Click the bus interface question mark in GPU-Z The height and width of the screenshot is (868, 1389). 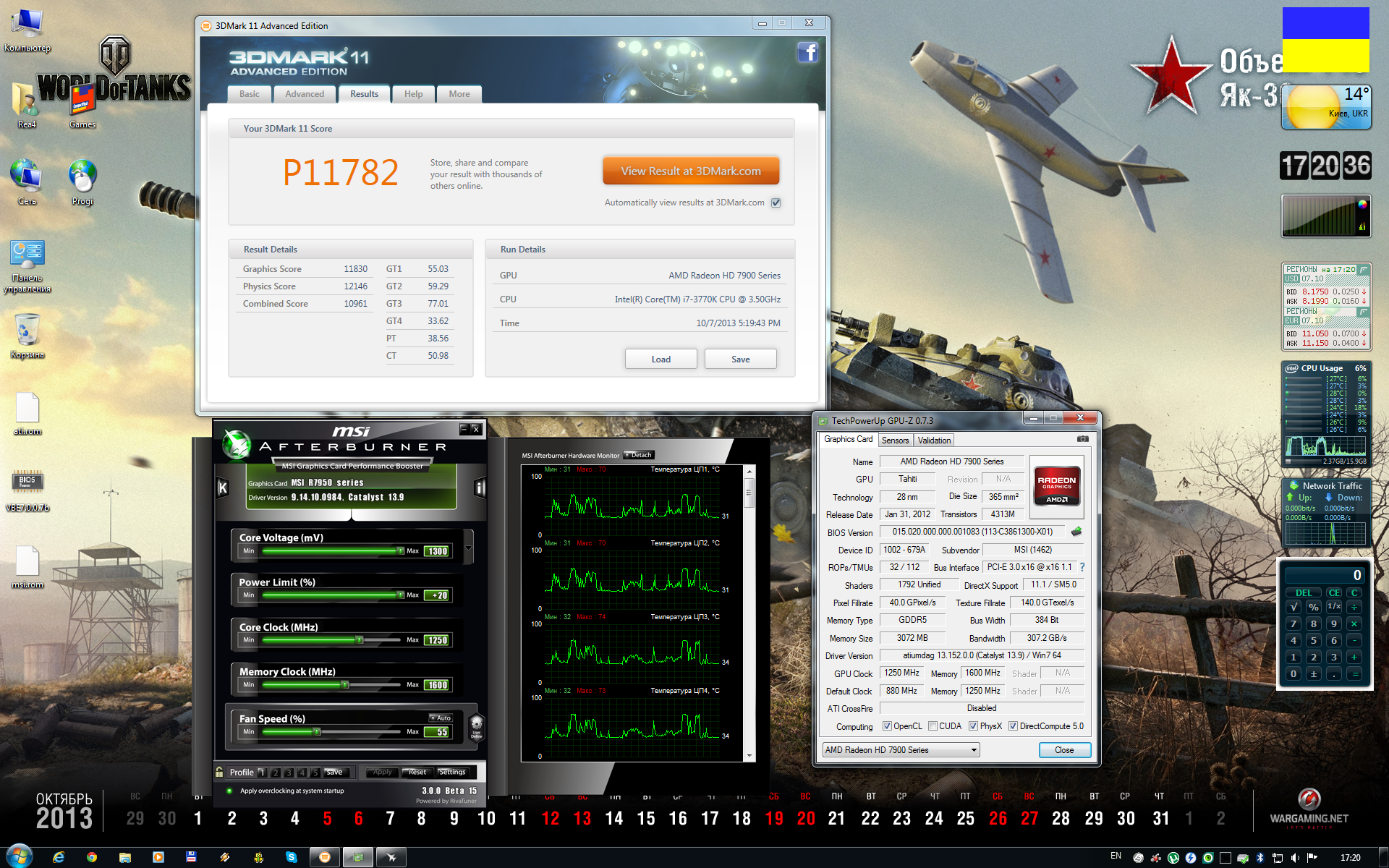point(1082,567)
